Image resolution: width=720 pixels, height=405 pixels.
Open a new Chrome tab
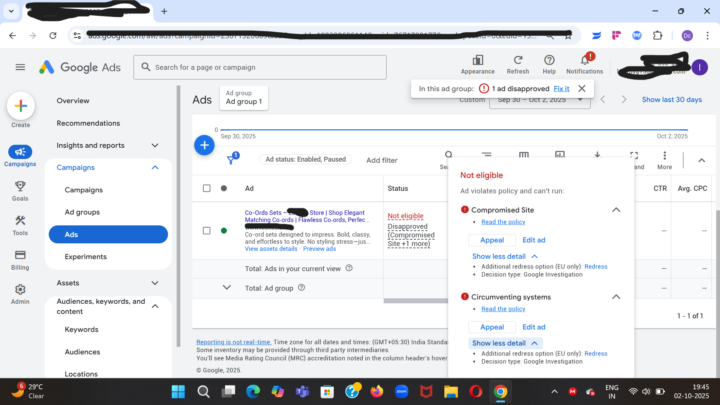(164, 11)
